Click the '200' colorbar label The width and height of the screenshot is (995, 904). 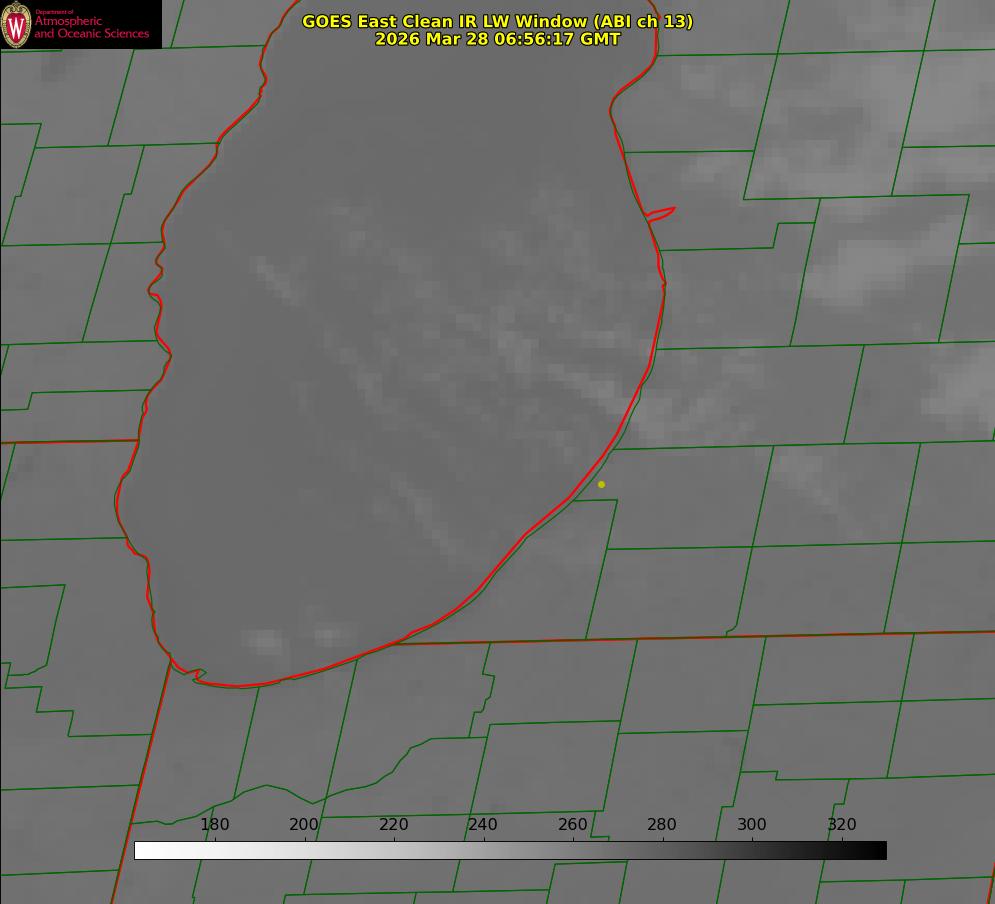point(304,824)
